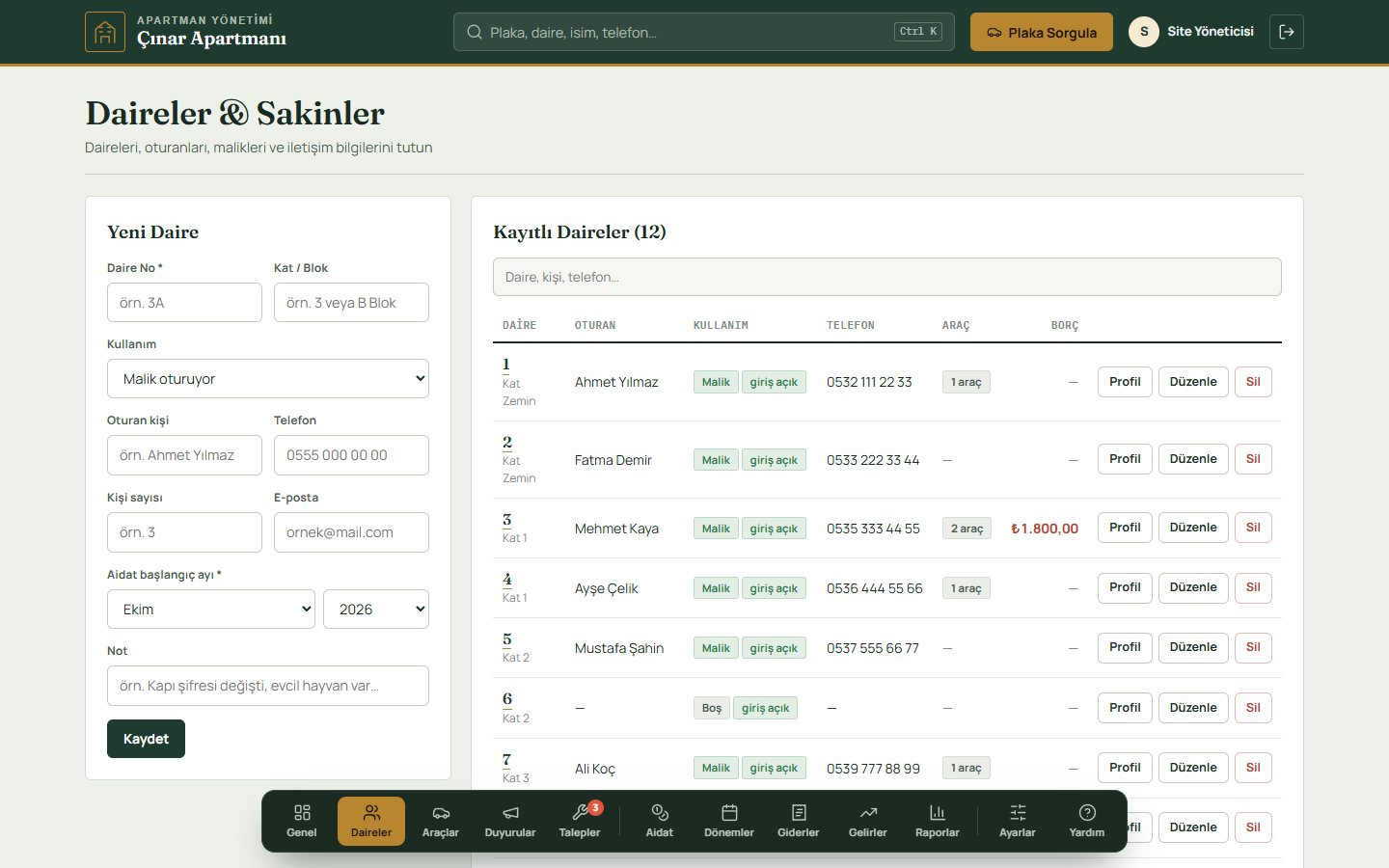View the Raporlar reports section

938,821
